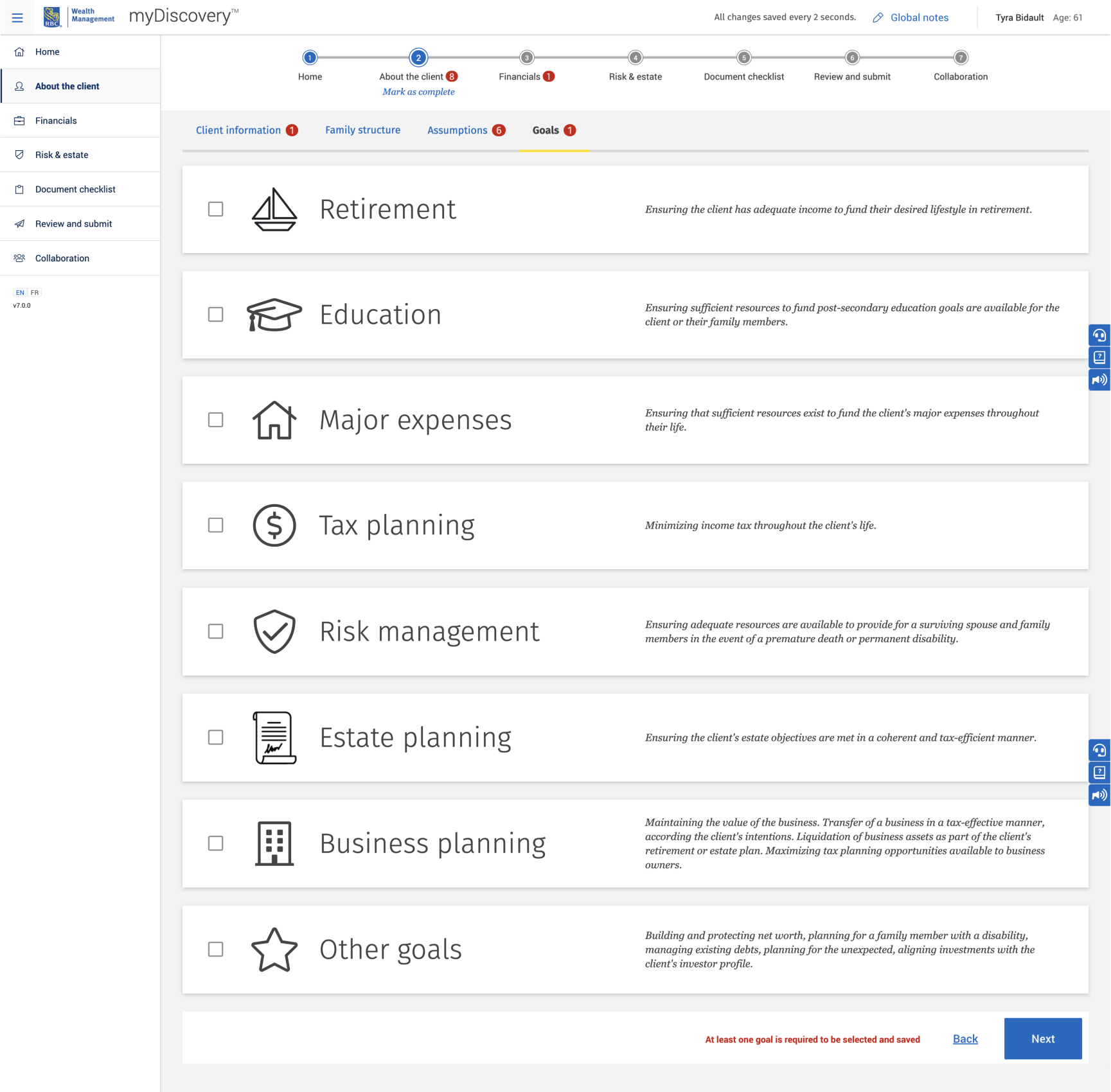The image size is (1111, 1092).
Task: Click the Review and submit paper-plane icon
Action: pos(19,224)
